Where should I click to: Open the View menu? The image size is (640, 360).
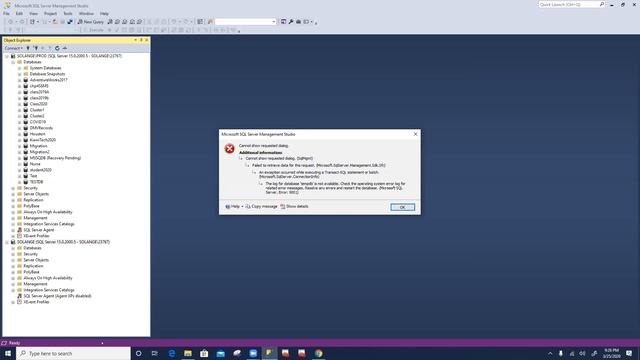click(33, 13)
